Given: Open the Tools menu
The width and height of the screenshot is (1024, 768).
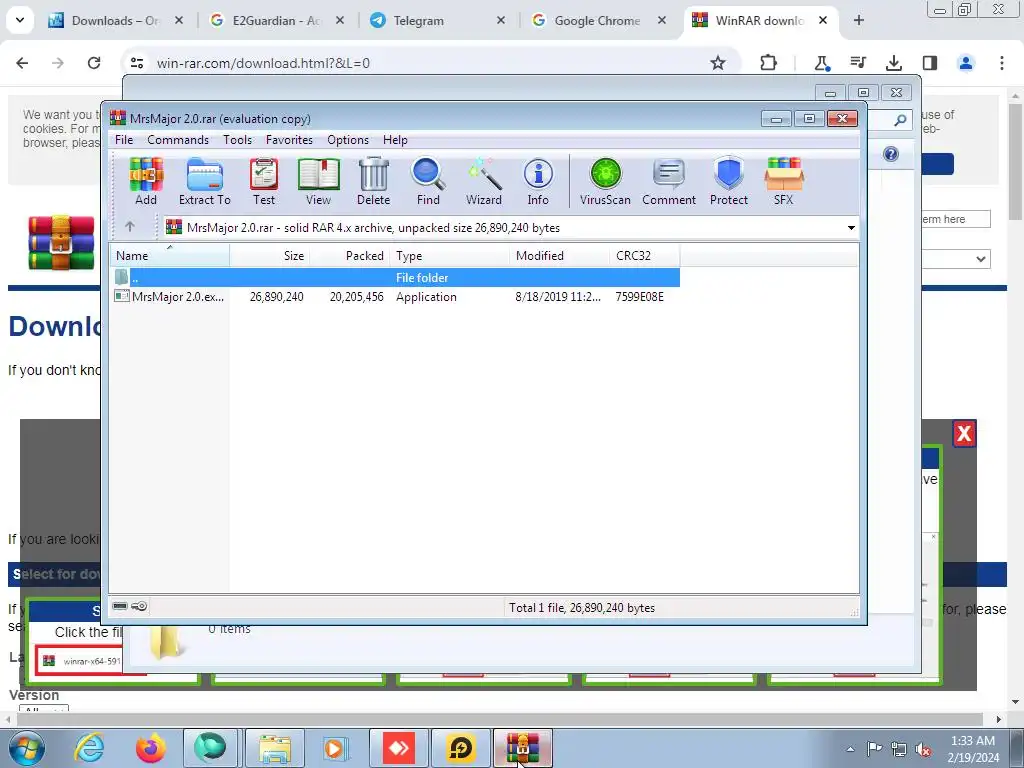Looking at the screenshot, I should 237,140.
